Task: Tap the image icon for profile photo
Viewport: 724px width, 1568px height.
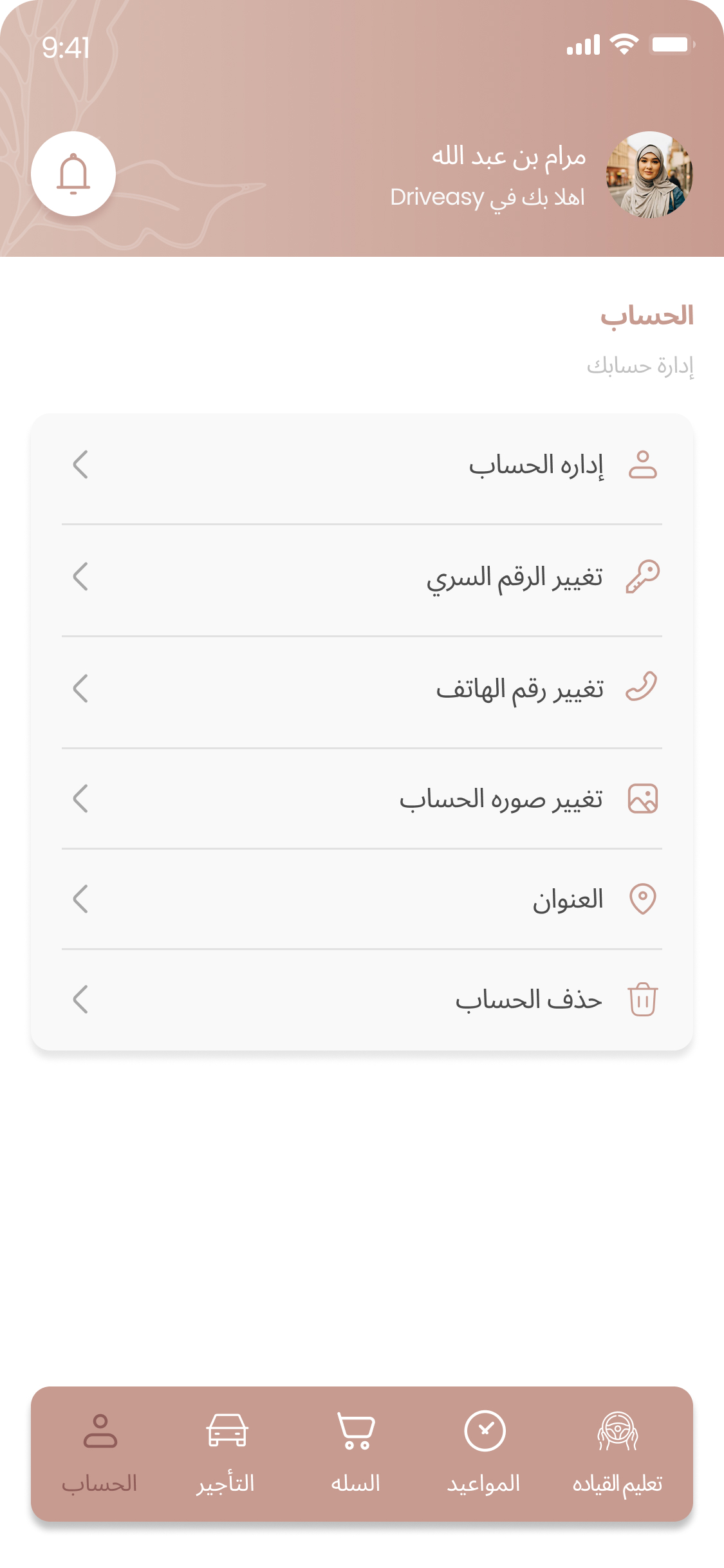Action: pyautogui.click(x=642, y=799)
